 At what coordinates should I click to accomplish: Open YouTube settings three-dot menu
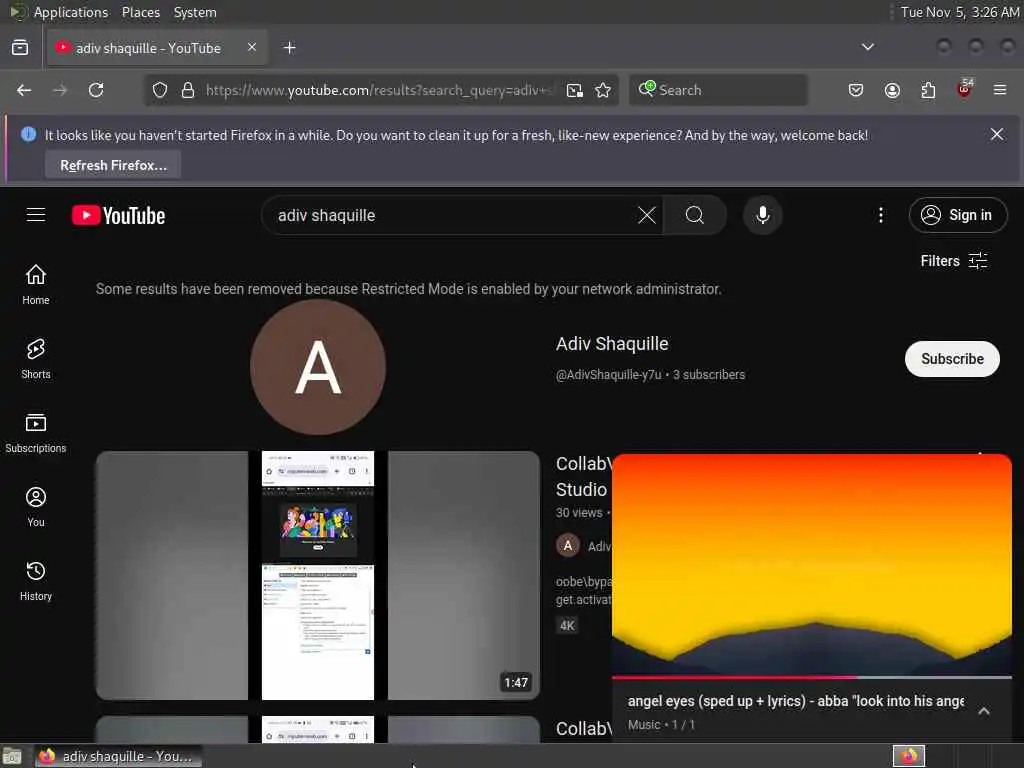coord(880,215)
